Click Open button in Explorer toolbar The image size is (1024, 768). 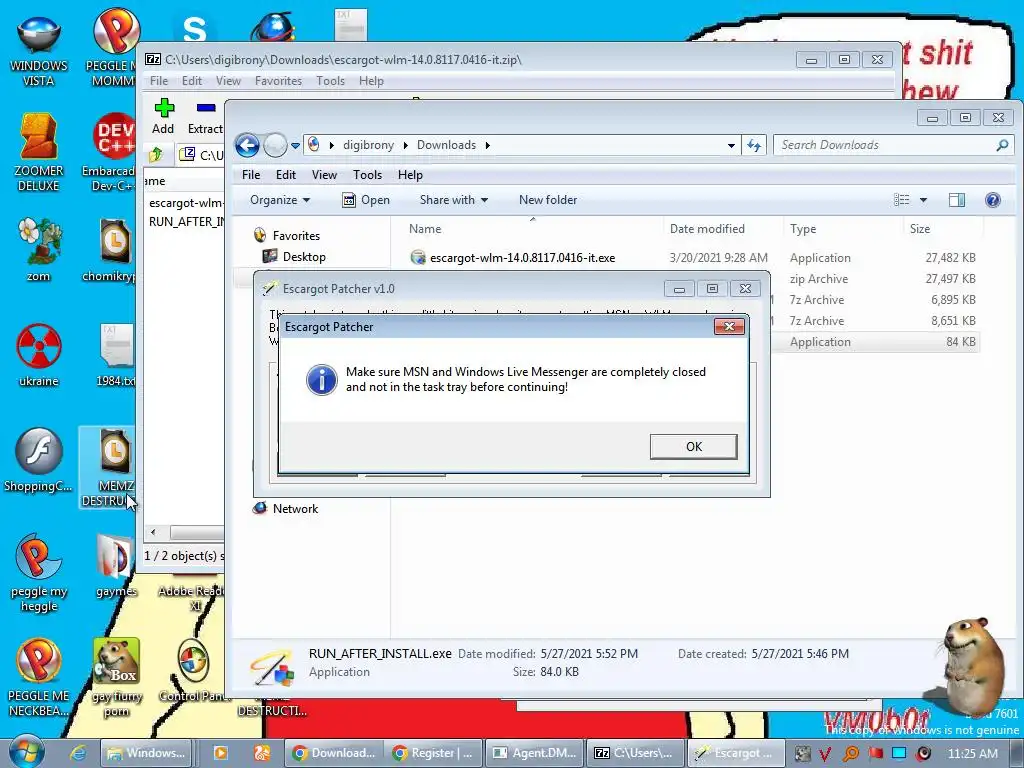[x=366, y=200]
